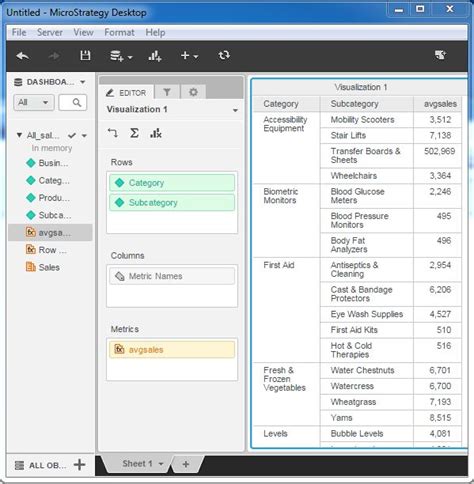
Task: Open the All objects filter dropdown
Action: [34, 102]
